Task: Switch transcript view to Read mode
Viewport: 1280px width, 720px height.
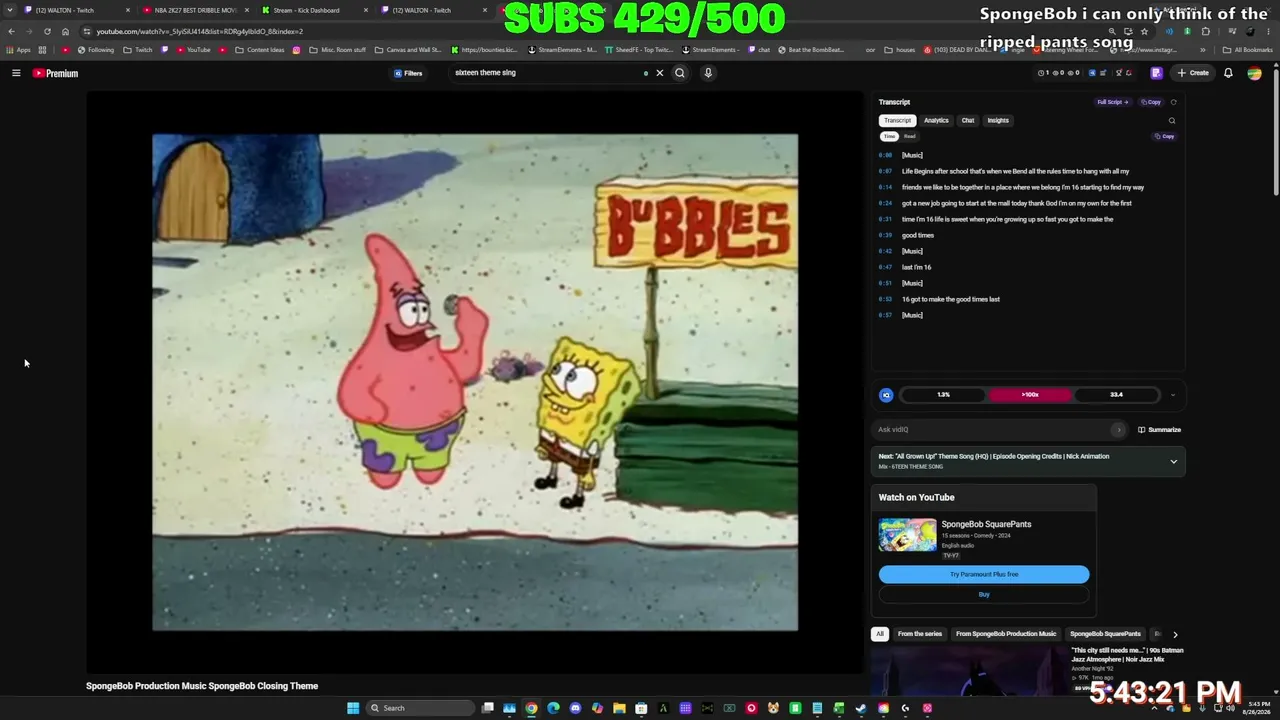Action: [x=910, y=136]
